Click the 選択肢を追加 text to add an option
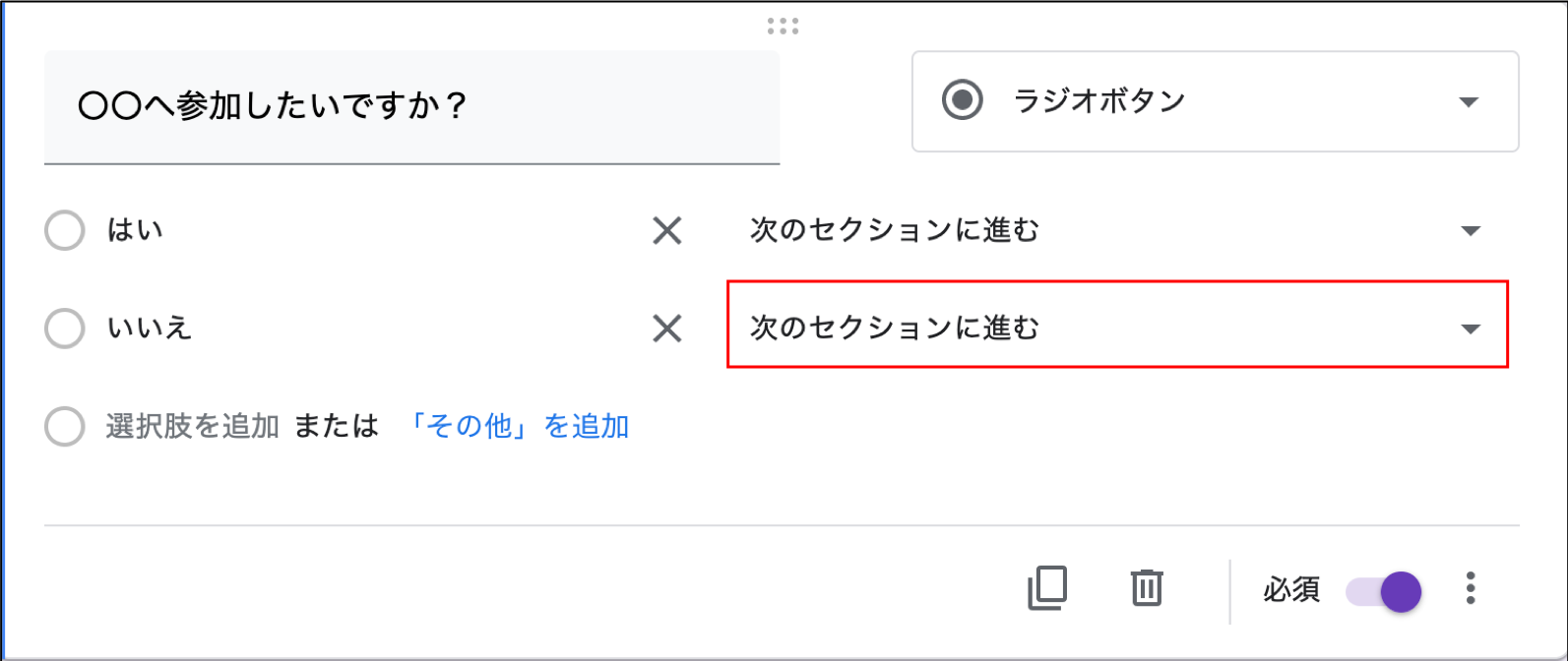Viewport: 1568px width, 661px height. point(193,426)
